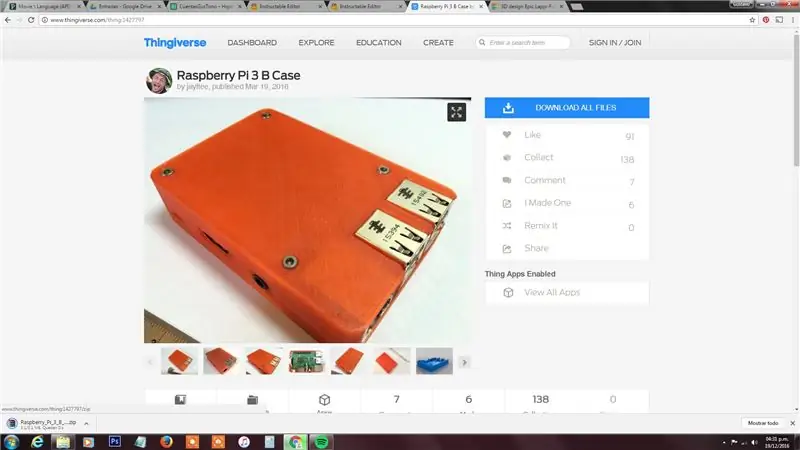Click the View All Apps cube icon
The image size is (800, 450).
pyautogui.click(x=508, y=292)
